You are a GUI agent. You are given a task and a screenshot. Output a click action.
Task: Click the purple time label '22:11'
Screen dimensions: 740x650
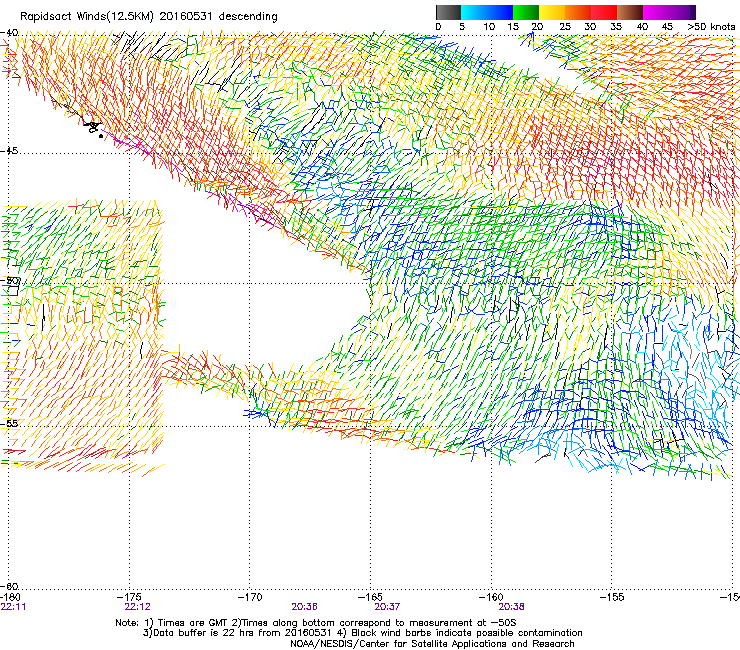[13, 607]
